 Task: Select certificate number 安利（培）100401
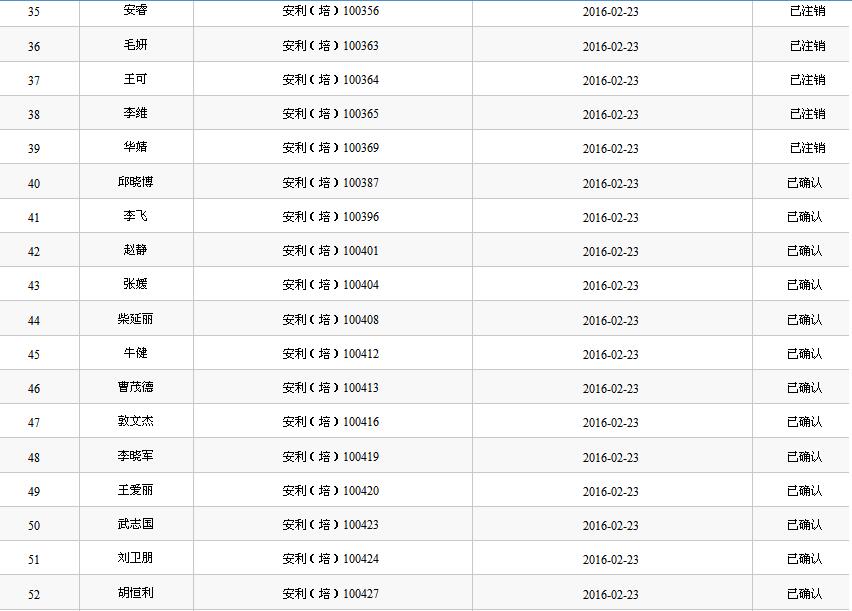330,251
